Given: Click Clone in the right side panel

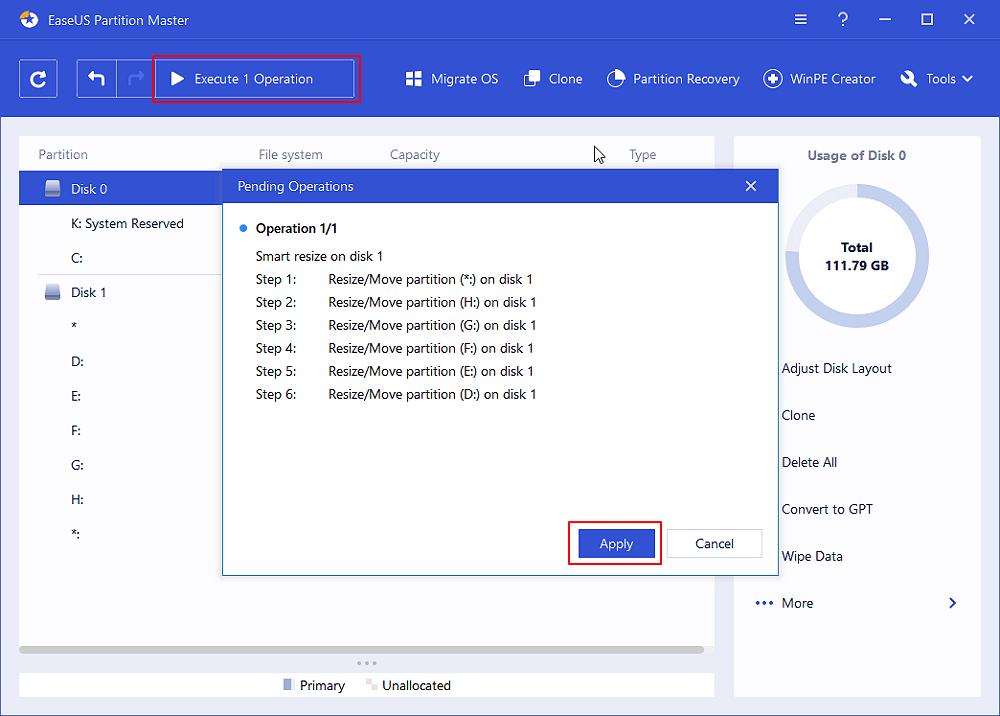Looking at the screenshot, I should tap(798, 415).
